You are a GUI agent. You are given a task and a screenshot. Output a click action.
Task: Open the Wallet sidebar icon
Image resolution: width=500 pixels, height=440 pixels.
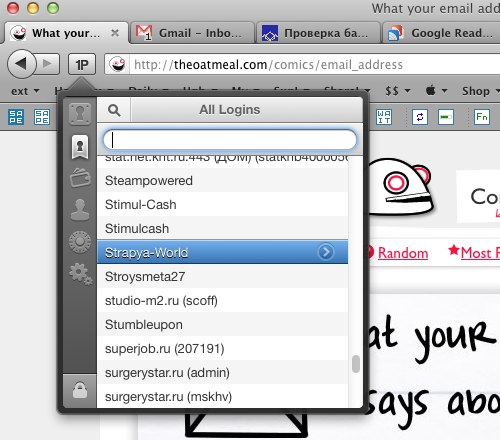[x=80, y=178]
